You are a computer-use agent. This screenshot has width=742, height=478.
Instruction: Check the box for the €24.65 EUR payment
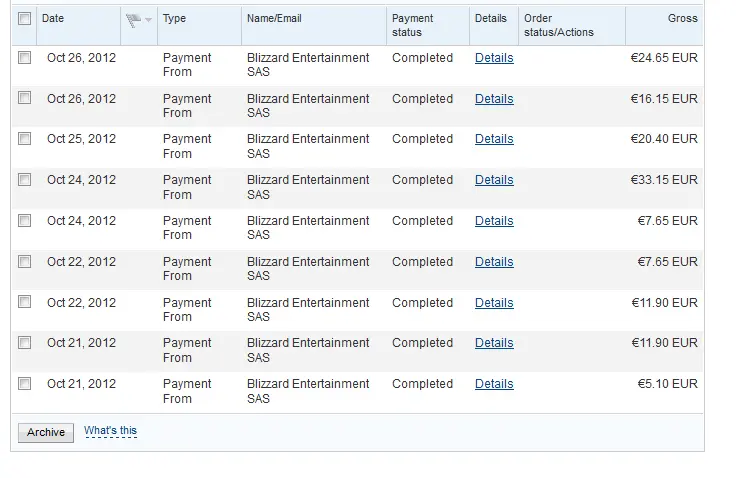point(25,58)
